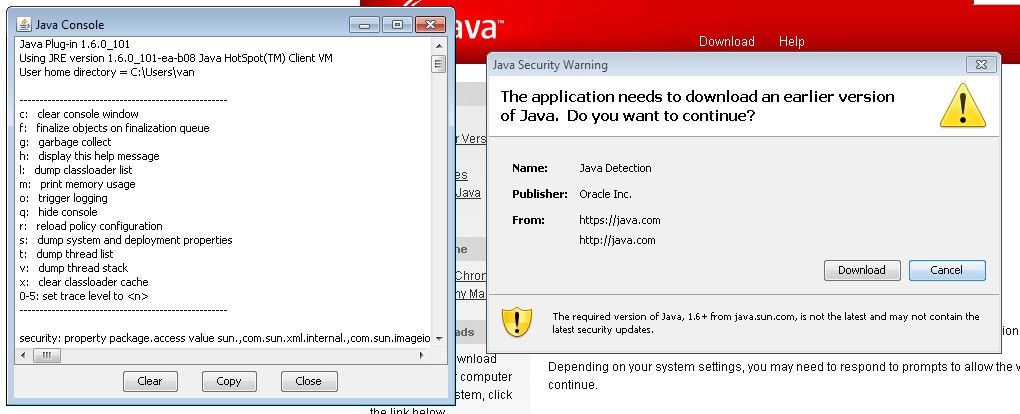Click the horizontal scrollbar thumb in console
The image size is (1020, 414).
pyautogui.click(x=47, y=354)
